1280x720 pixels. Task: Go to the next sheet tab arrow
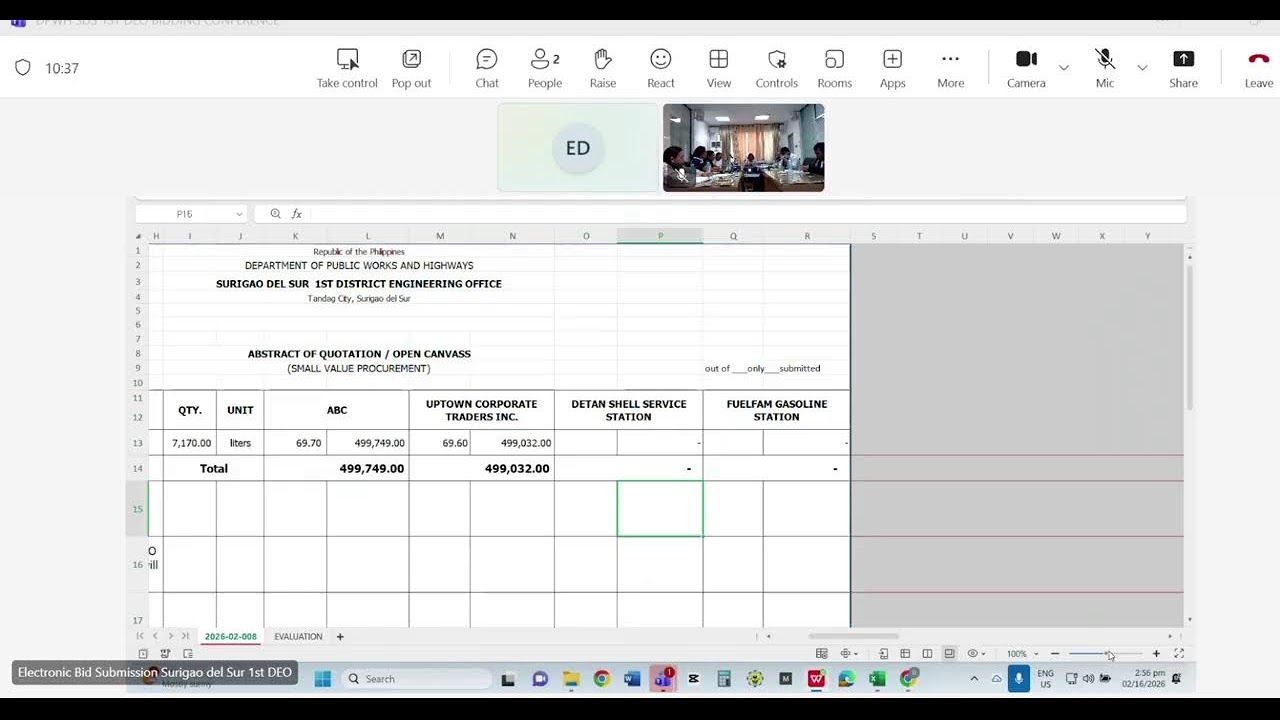170,636
